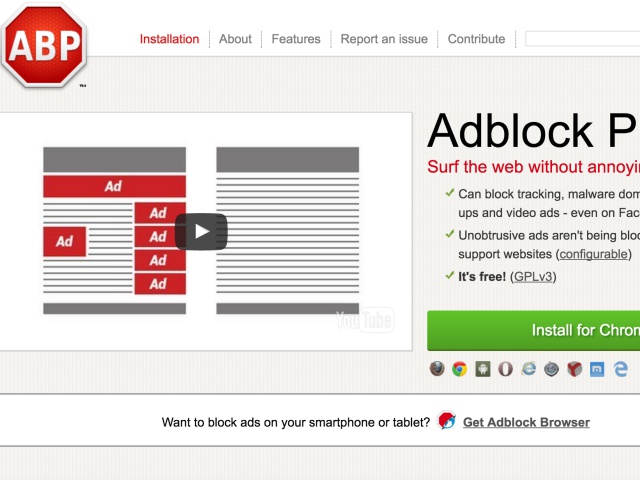Click the ABP stop-sign logo
640x480 pixels.
pos(44,45)
